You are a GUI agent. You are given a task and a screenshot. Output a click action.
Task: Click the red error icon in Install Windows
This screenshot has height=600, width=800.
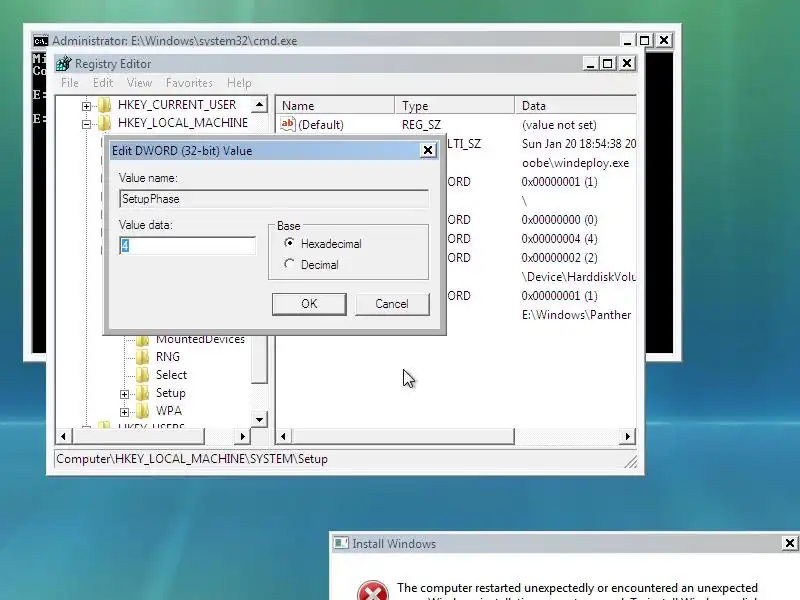point(372,590)
